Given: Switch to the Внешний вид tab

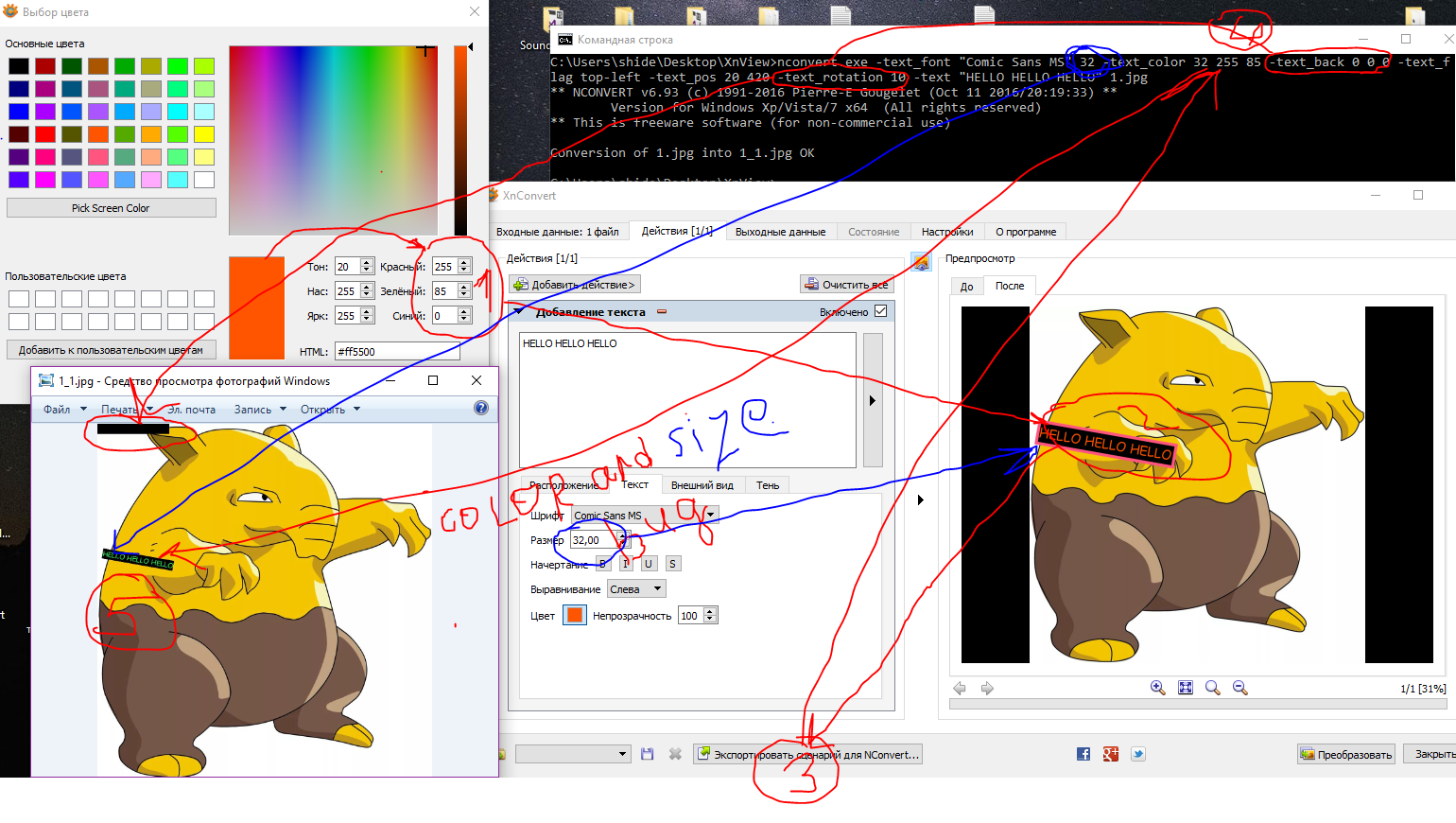Looking at the screenshot, I should [702, 485].
